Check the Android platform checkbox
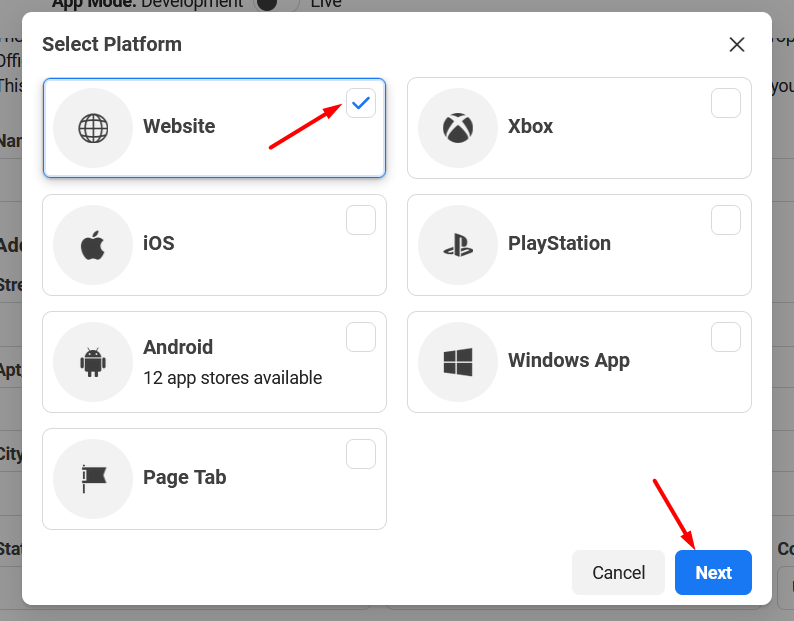Image resolution: width=794 pixels, height=621 pixels. coord(361,337)
